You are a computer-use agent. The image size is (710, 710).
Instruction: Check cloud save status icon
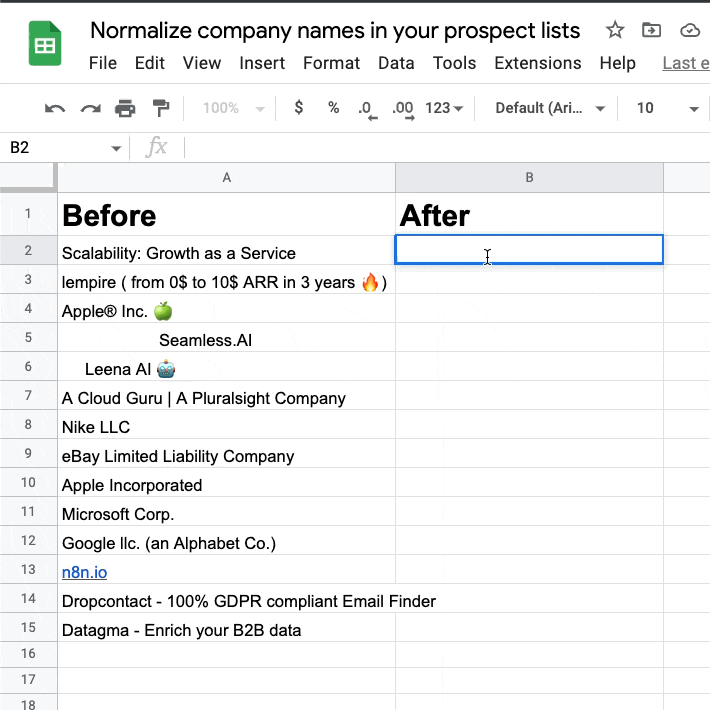coord(690,30)
